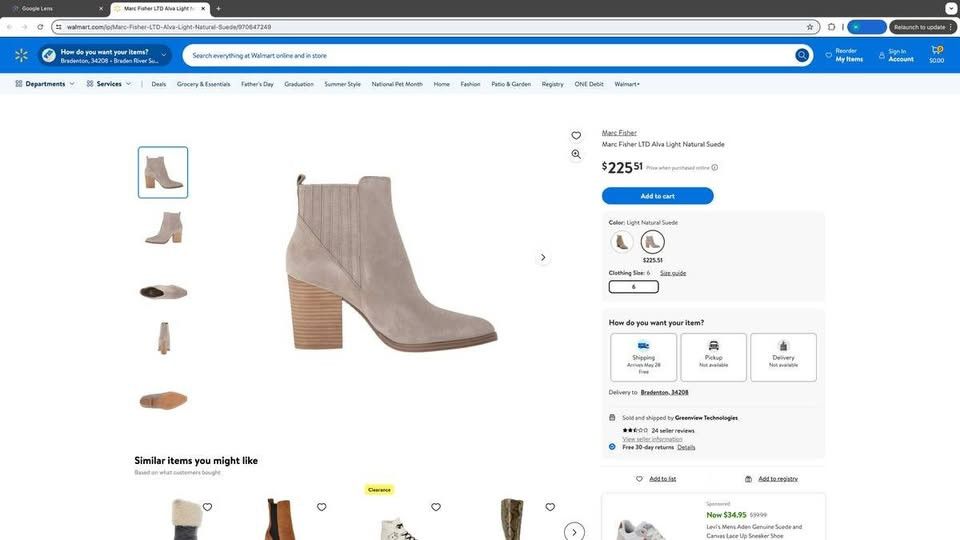This screenshot has height=540, width=960.
Task: Favorite the product with heart icon
Action: pos(576,136)
